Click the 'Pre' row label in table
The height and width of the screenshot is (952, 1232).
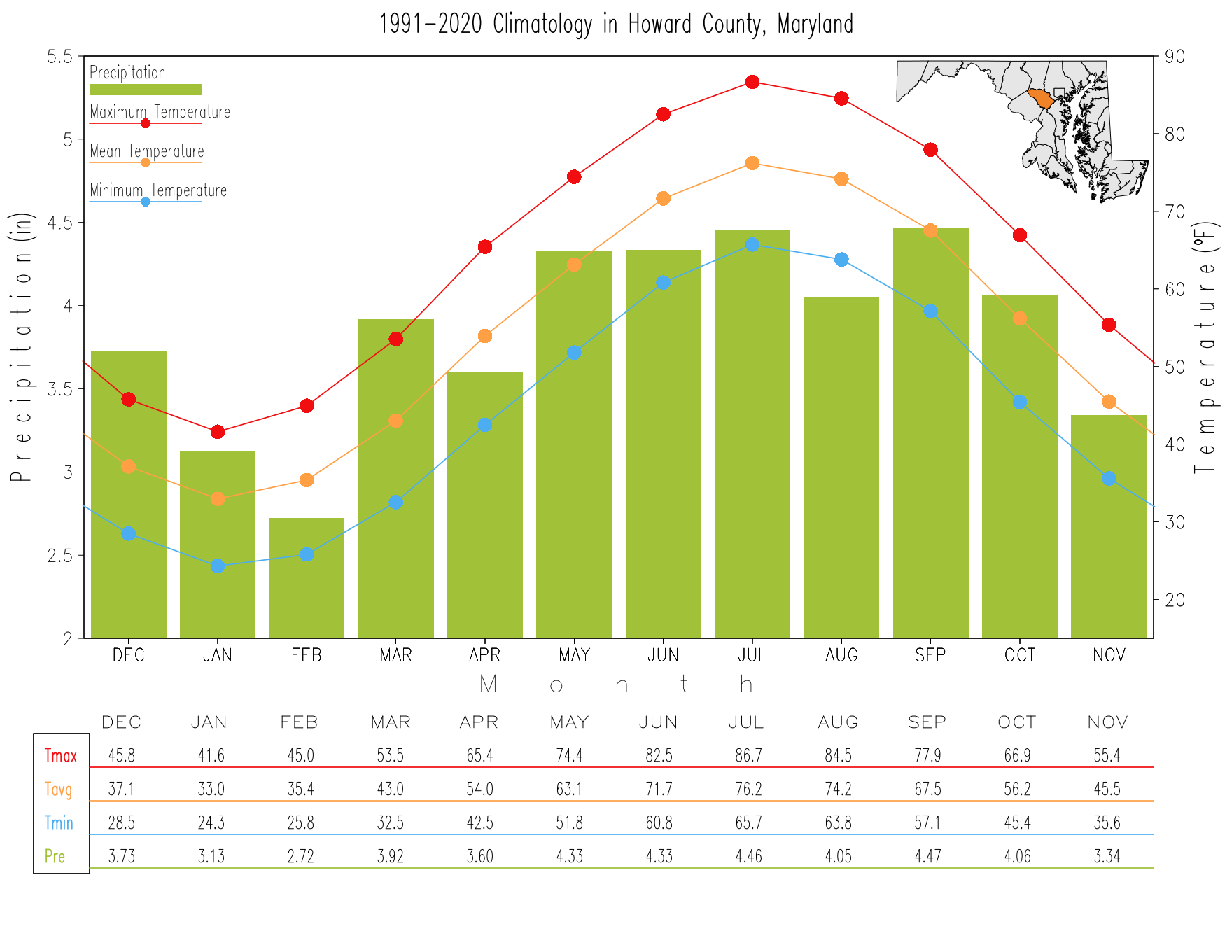coord(55,857)
